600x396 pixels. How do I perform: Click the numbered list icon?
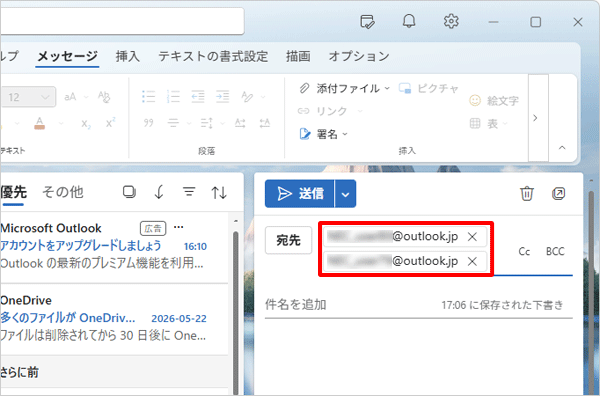coord(173,97)
